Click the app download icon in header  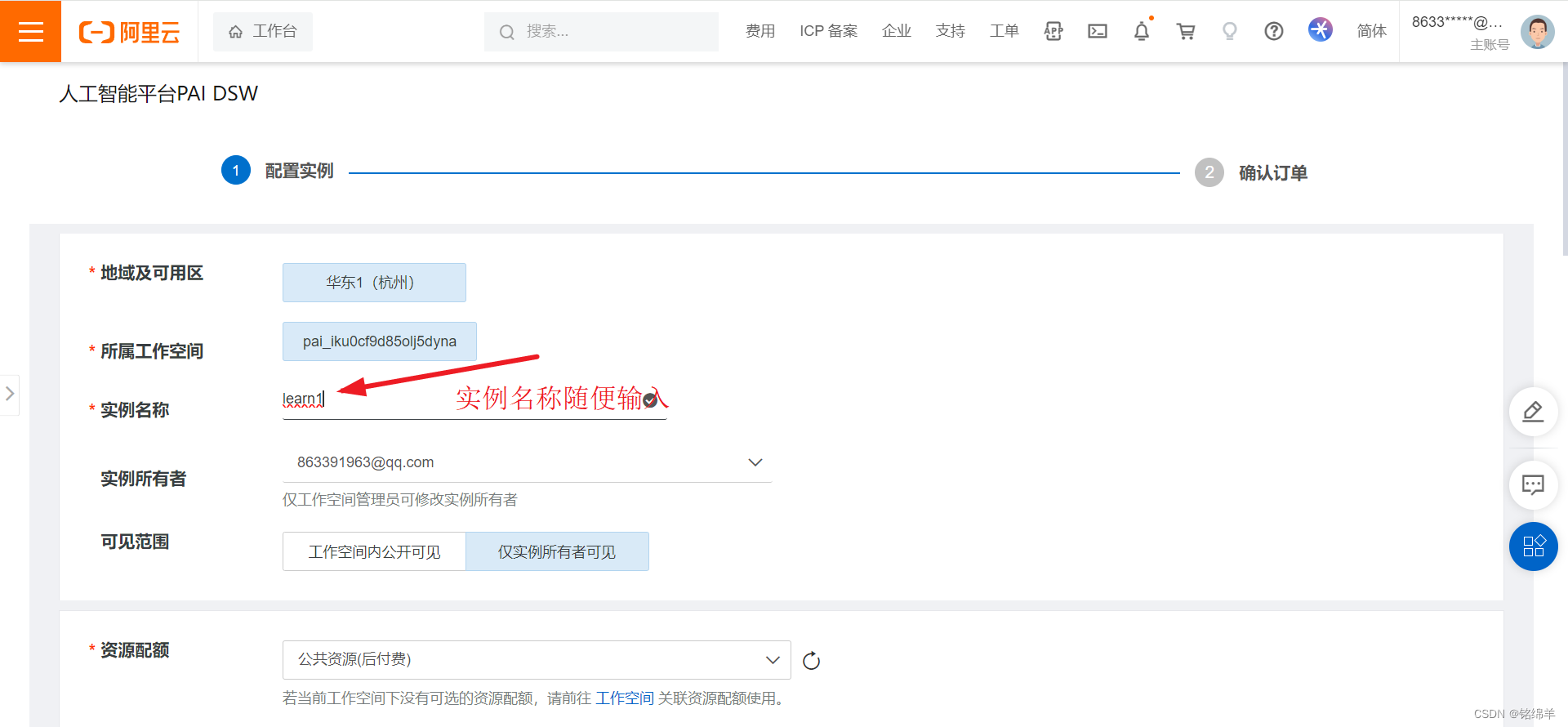click(1053, 31)
